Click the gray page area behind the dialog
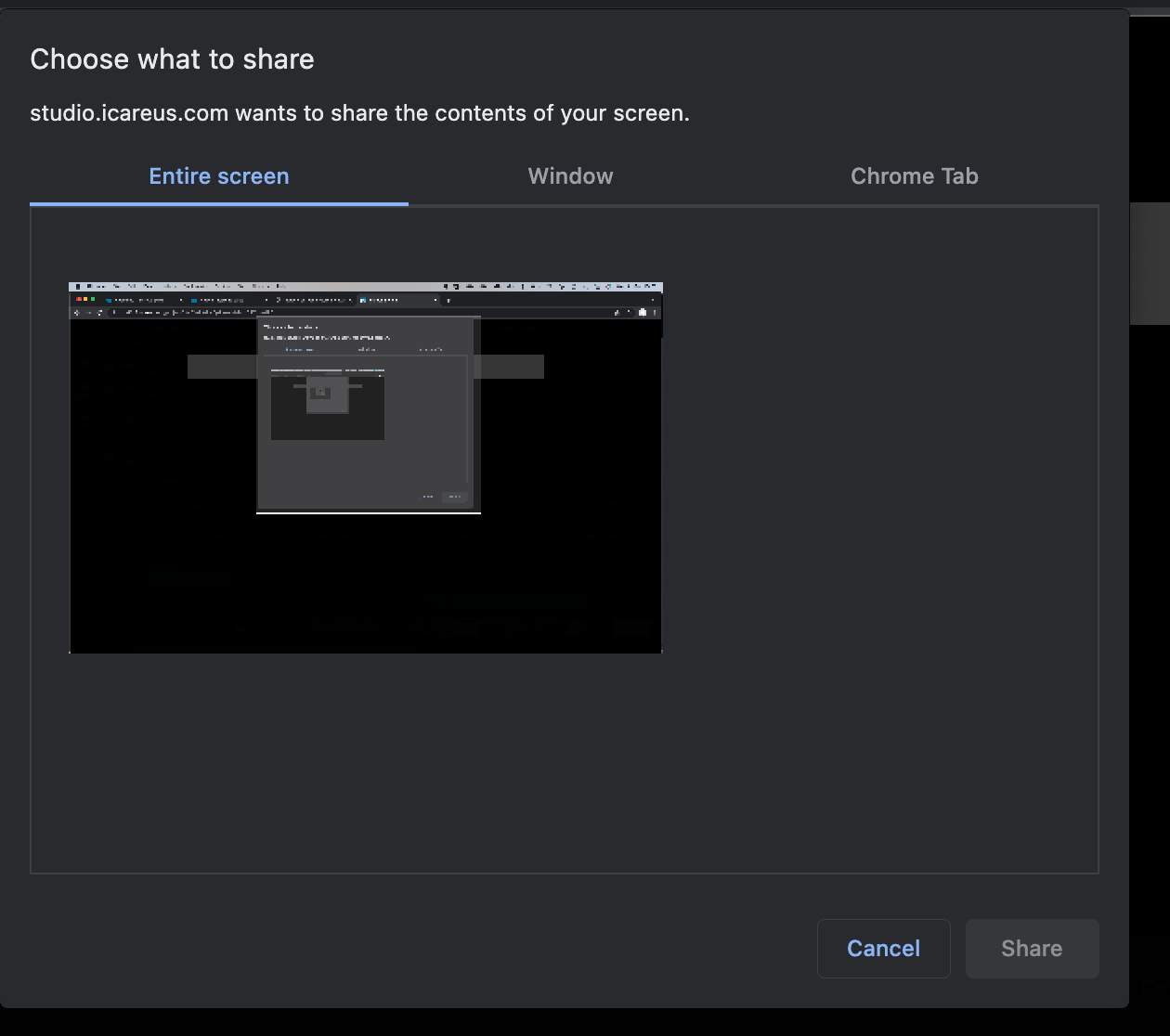The image size is (1170, 1036). coord(1150,264)
